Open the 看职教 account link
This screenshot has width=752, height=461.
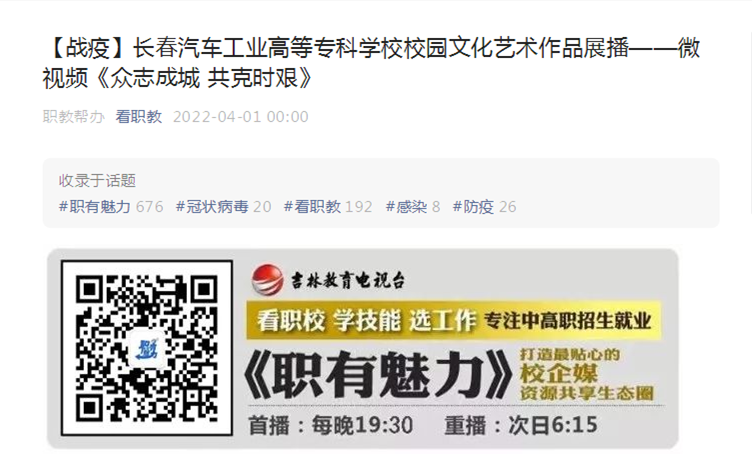[x=139, y=117]
